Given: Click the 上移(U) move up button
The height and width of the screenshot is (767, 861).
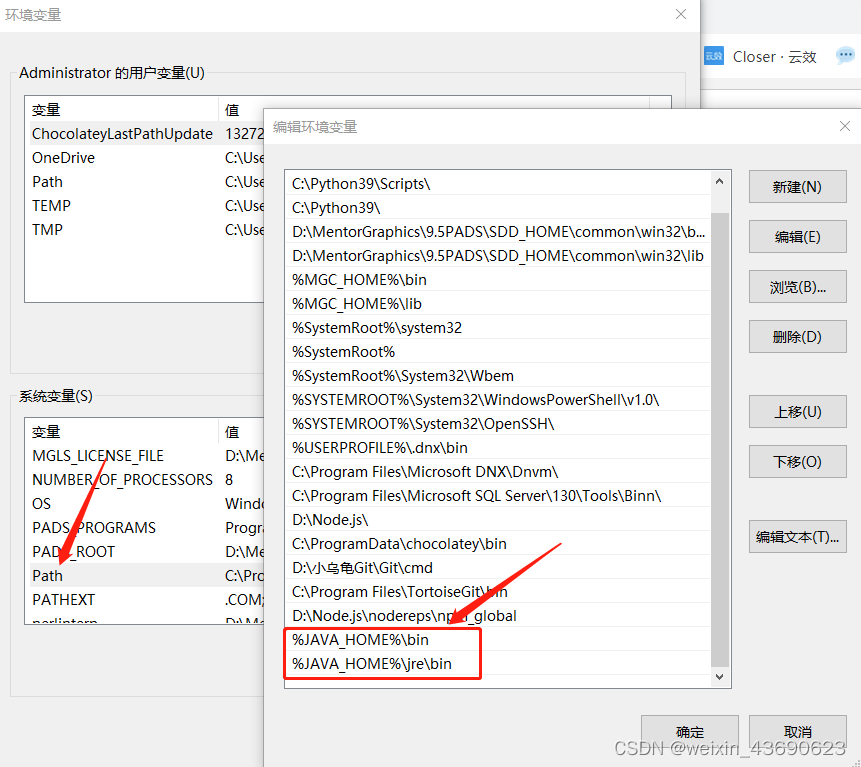Looking at the screenshot, I should [x=797, y=412].
